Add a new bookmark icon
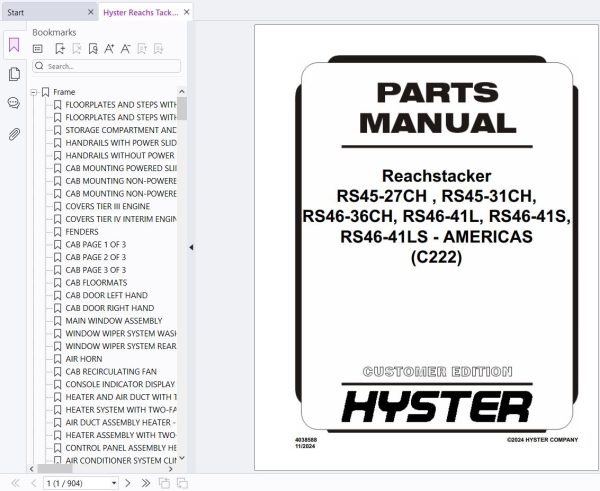 pyautogui.click(x=60, y=49)
